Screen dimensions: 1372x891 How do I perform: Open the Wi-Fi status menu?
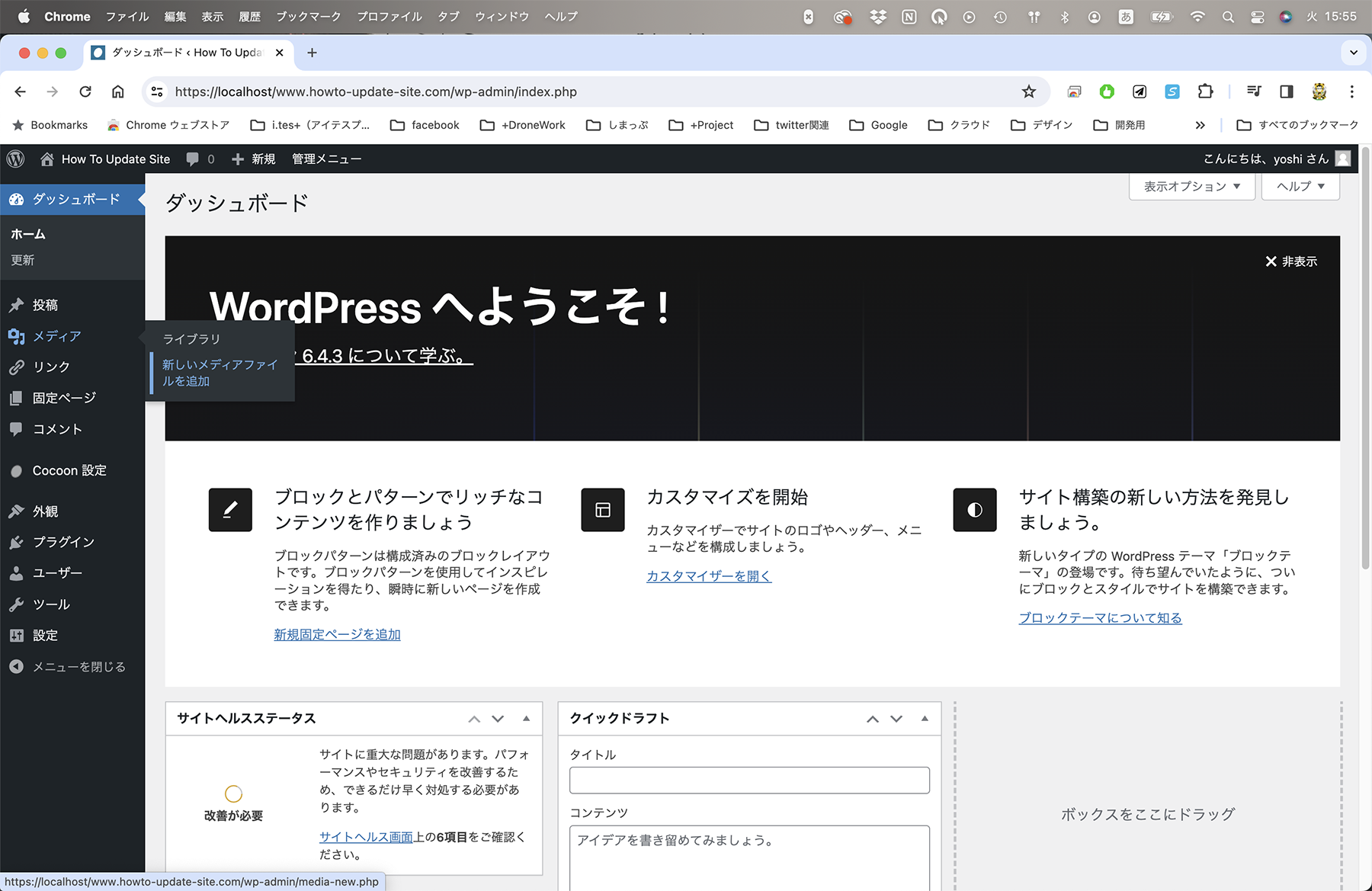pyautogui.click(x=1197, y=17)
